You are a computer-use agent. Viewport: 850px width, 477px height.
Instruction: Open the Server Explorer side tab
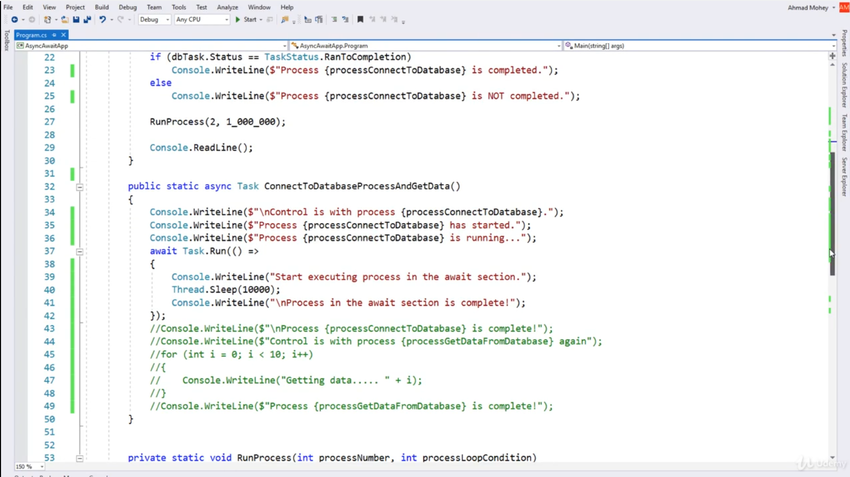[x=844, y=177]
